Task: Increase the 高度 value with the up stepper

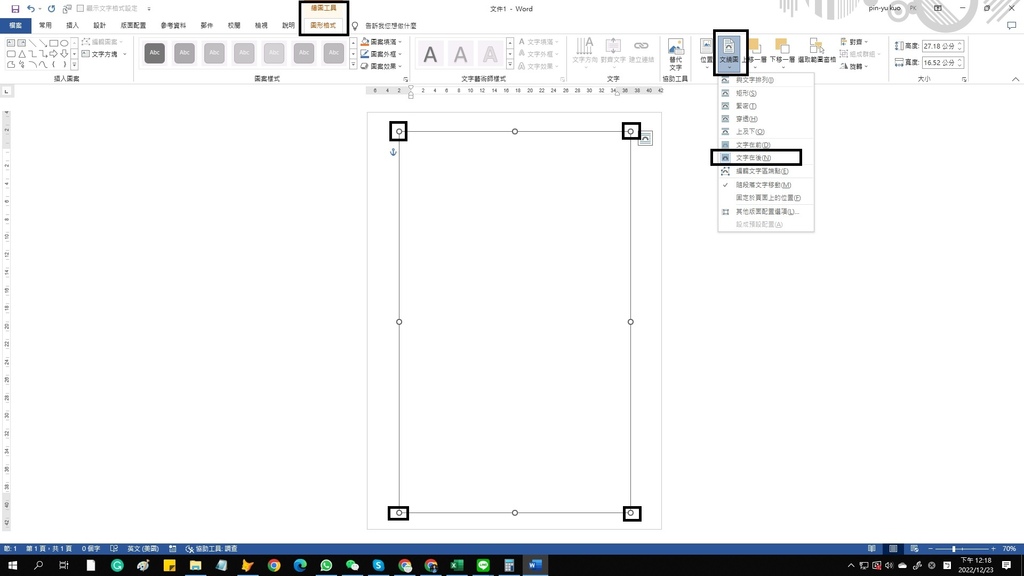Action: (x=960, y=44)
